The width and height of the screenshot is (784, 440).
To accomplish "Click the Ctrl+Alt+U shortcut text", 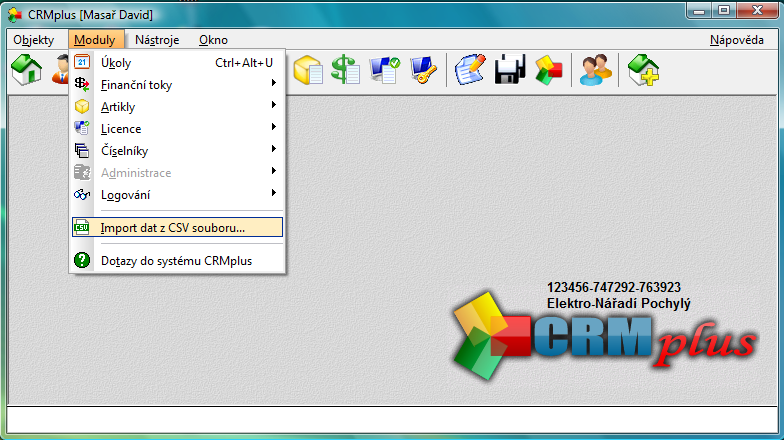I will 244,62.
